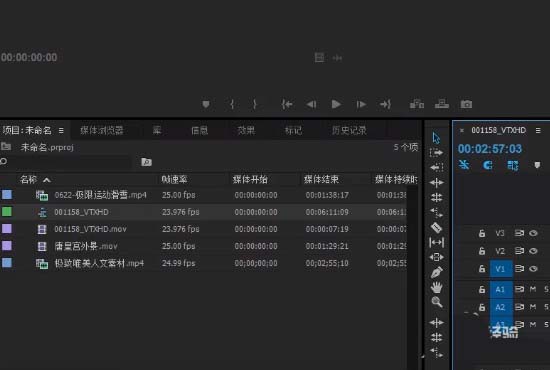Lock video track V2
This screenshot has height=370, width=550.
click(482, 251)
